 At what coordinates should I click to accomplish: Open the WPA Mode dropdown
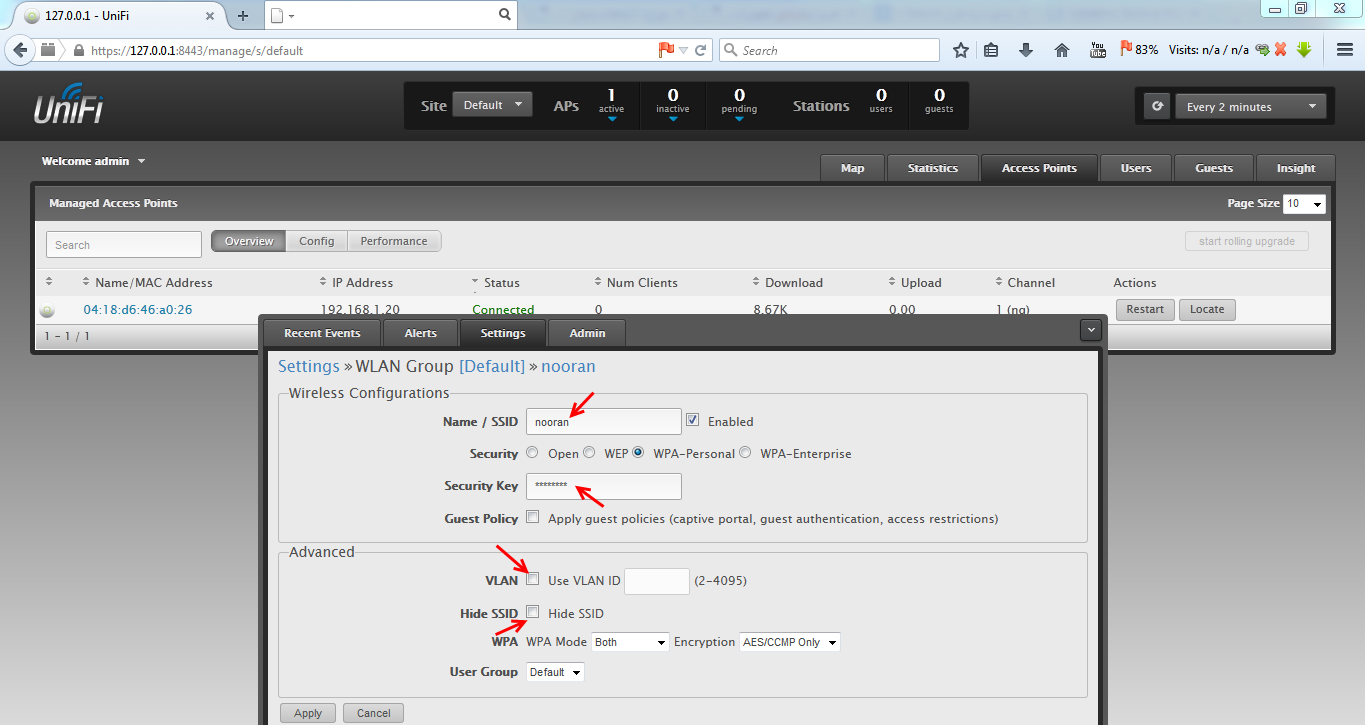click(x=630, y=642)
